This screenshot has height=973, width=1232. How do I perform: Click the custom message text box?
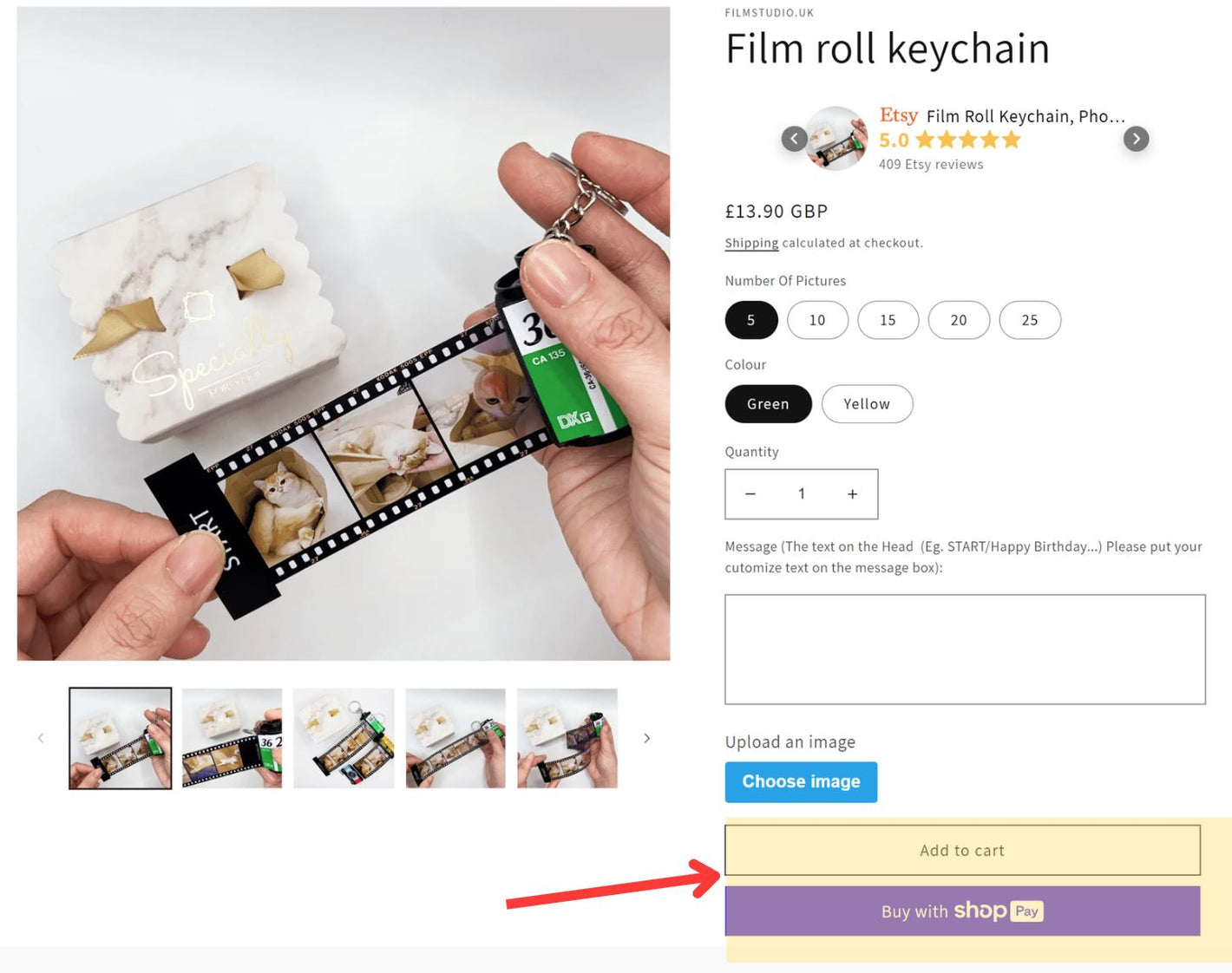[965, 650]
